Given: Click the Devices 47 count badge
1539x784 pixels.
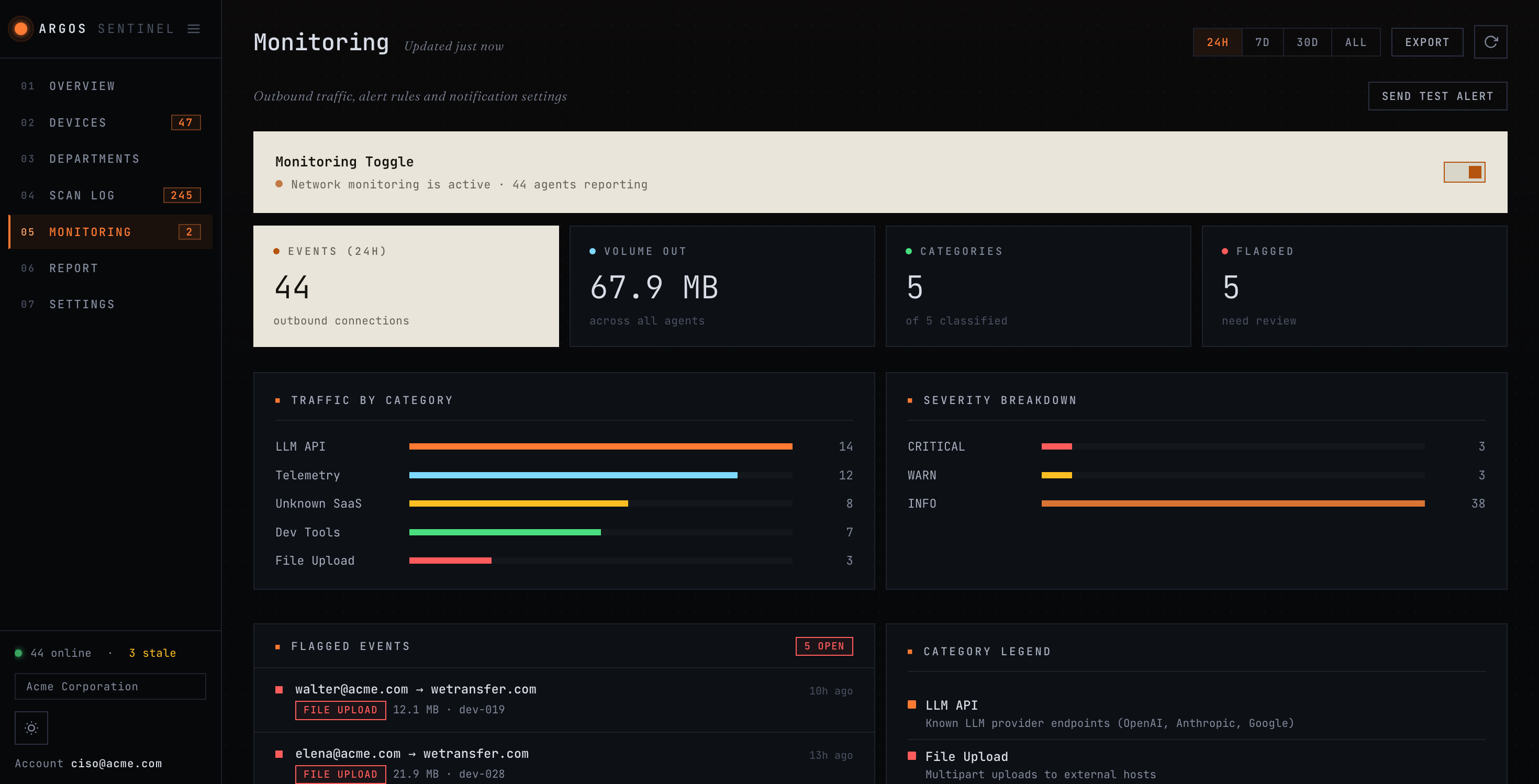Looking at the screenshot, I should pos(186,122).
